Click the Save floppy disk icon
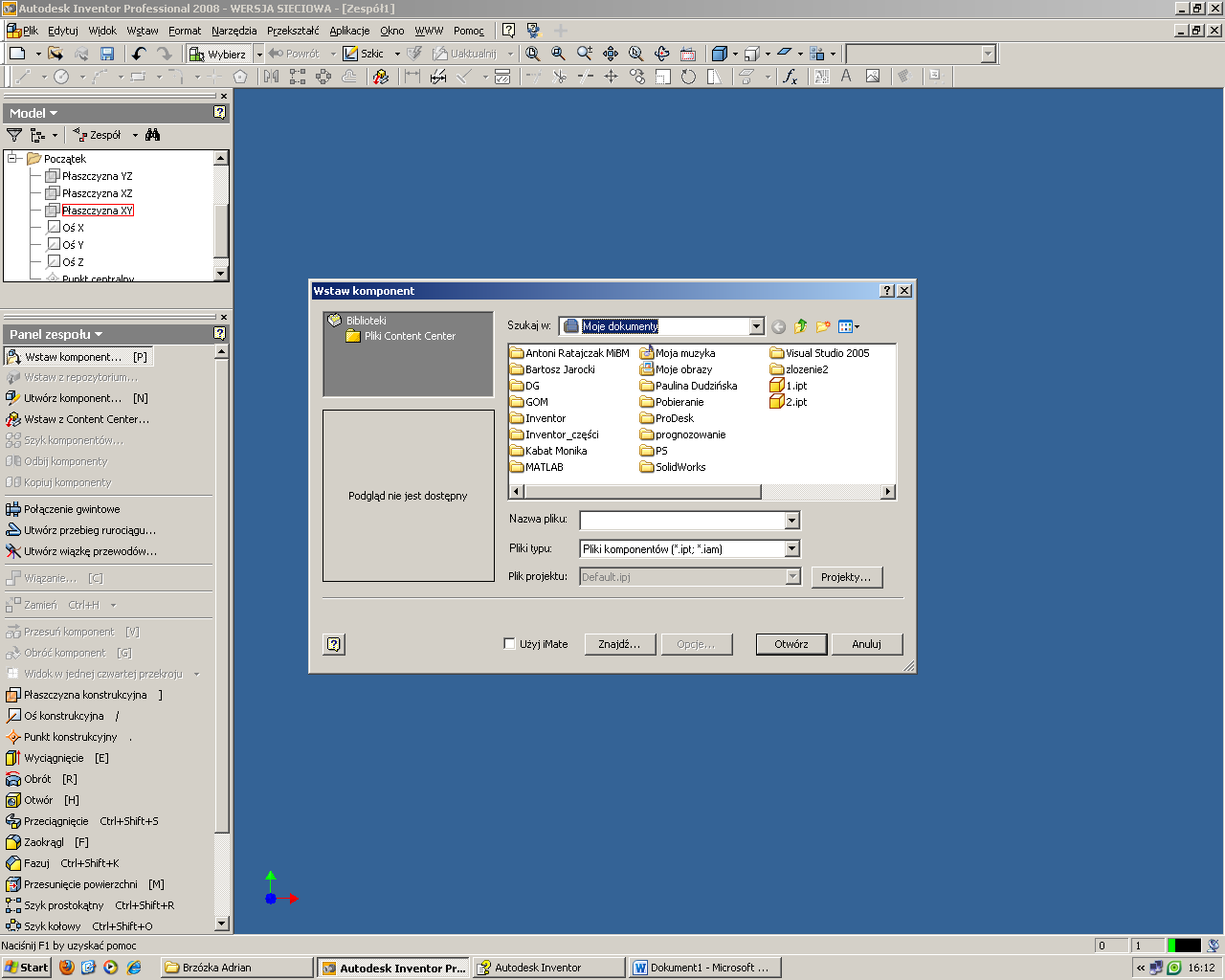The width and height of the screenshot is (1225, 980). (x=107, y=54)
